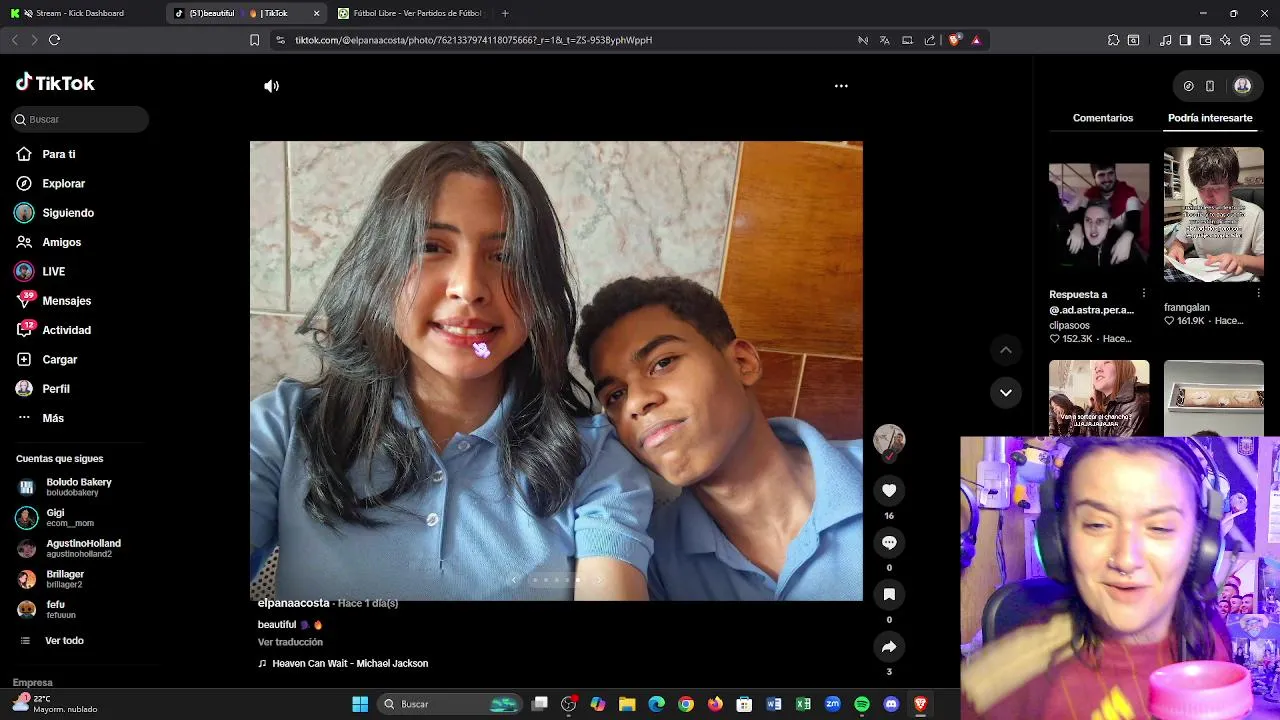Share the post using the arrow icon
This screenshot has width=1280, height=720.
(x=889, y=646)
